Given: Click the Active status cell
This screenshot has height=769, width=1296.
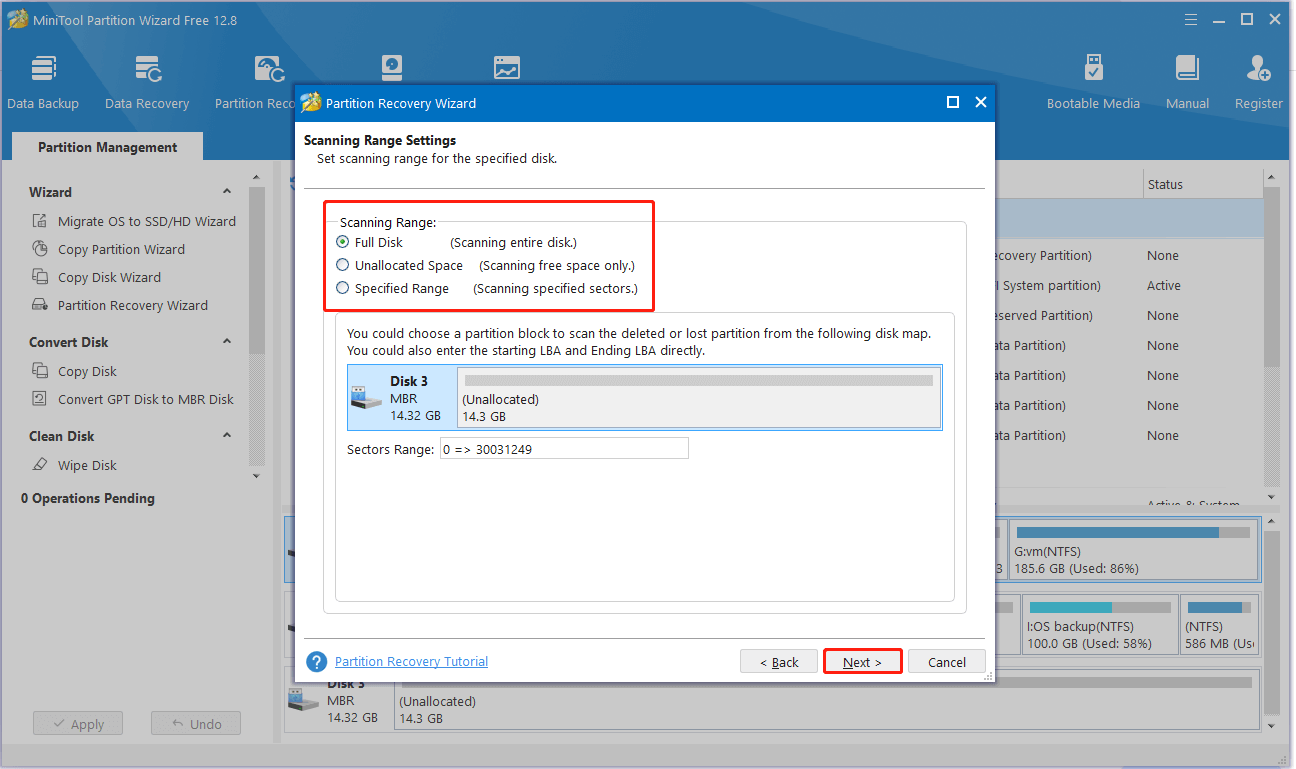Looking at the screenshot, I should coord(1163,285).
